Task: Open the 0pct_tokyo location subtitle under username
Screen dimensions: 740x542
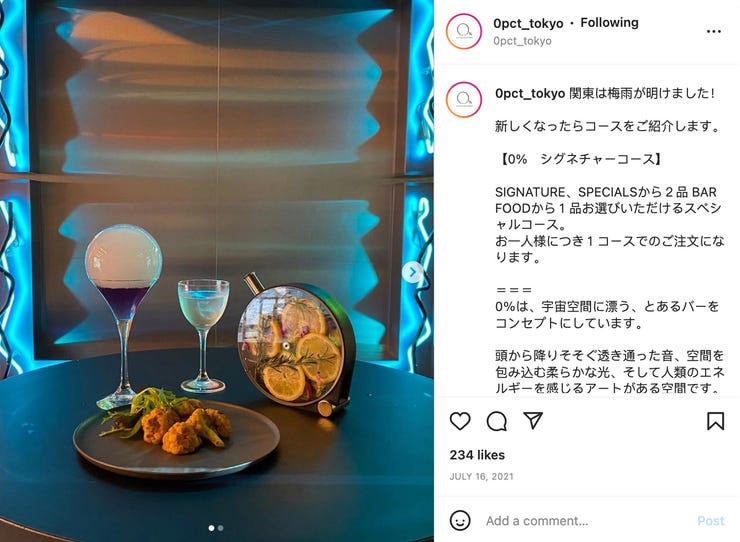Action: coord(522,41)
